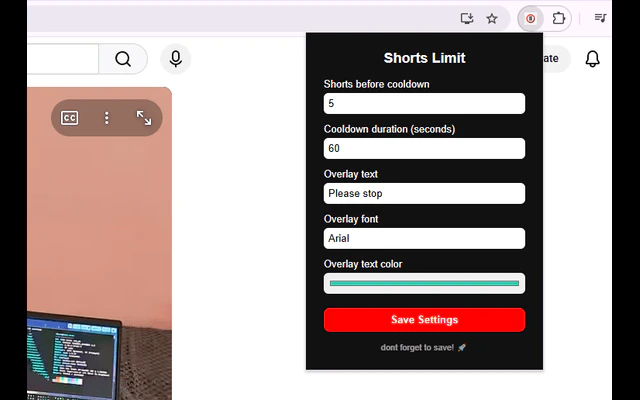The height and width of the screenshot is (400, 640).
Task: Click the Overlay font field showing Arial
Action: [424, 238]
